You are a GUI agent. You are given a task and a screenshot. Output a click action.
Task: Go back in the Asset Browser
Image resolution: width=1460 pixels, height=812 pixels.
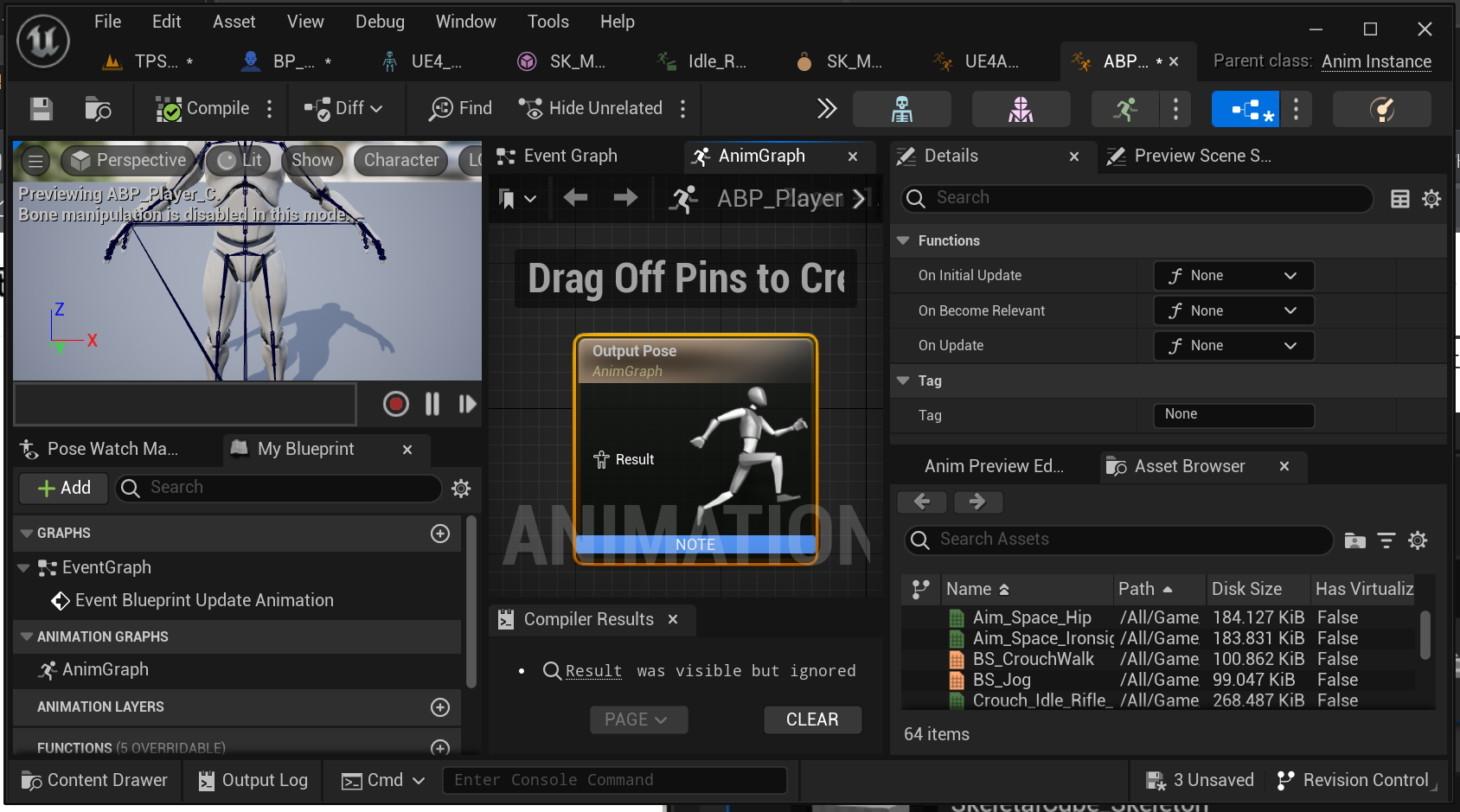pyautogui.click(x=922, y=502)
